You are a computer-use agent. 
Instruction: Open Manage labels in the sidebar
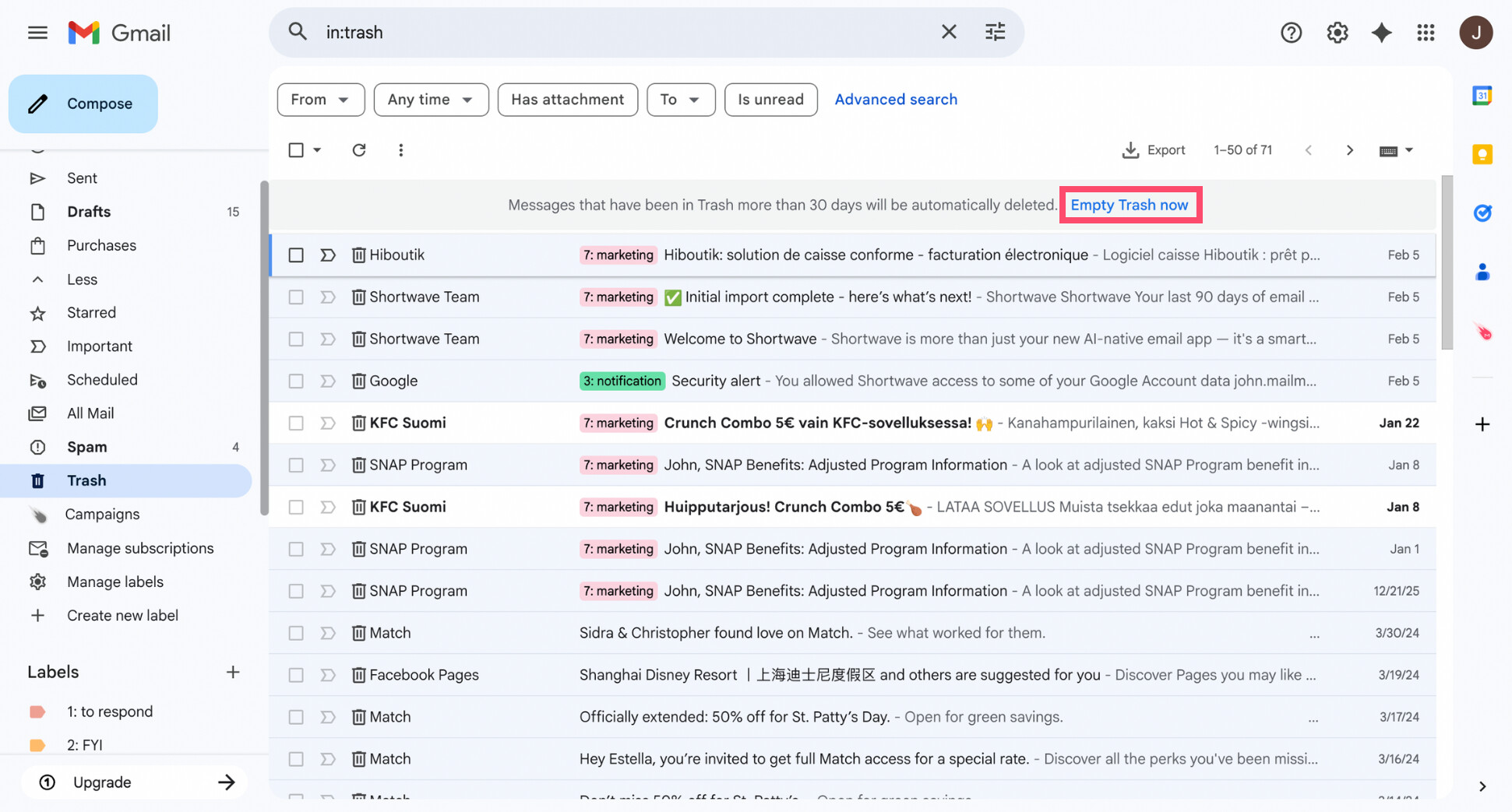click(115, 582)
